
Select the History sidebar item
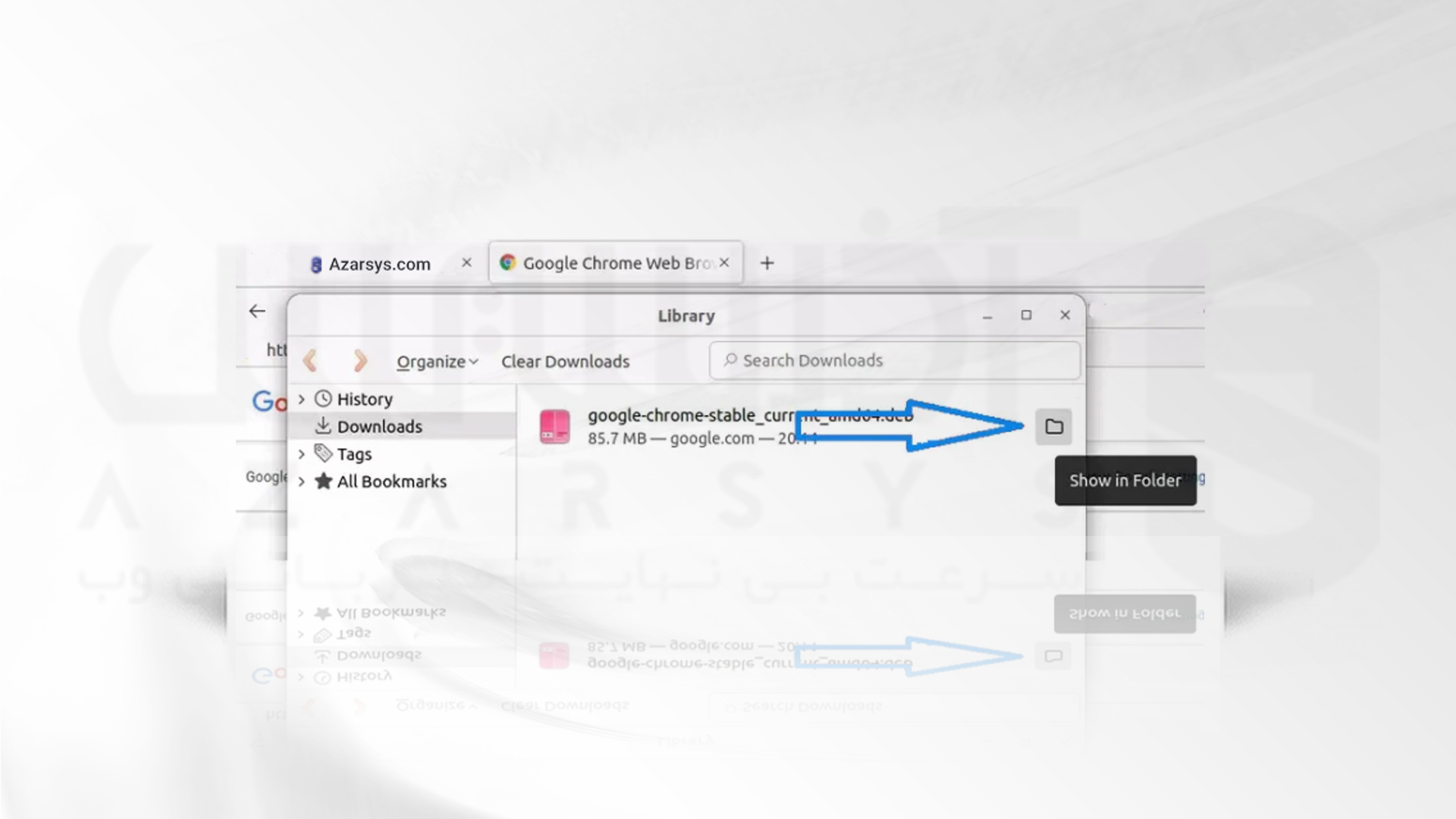pos(365,398)
